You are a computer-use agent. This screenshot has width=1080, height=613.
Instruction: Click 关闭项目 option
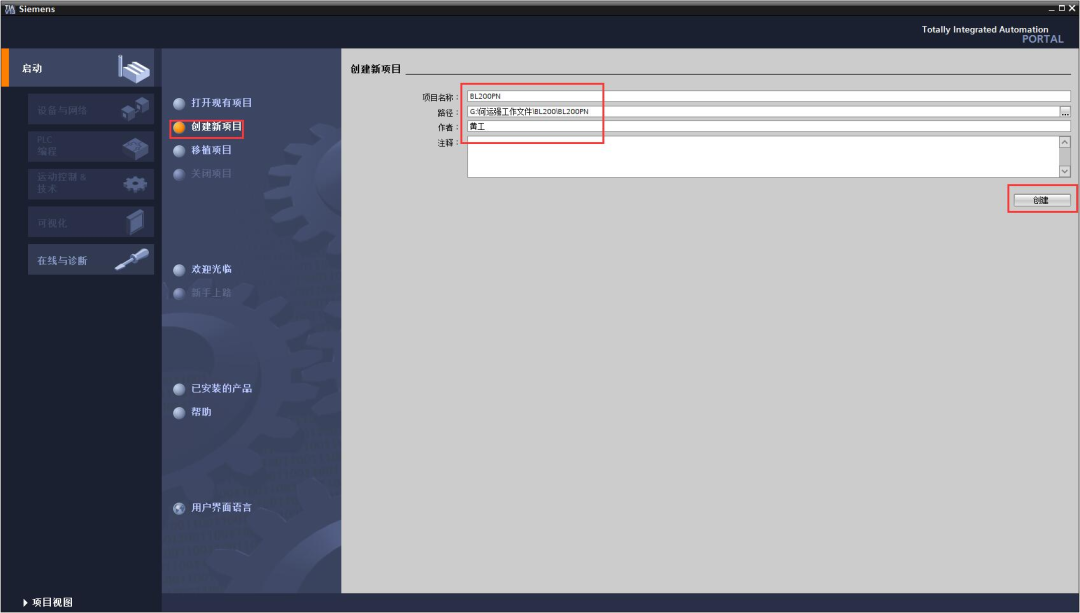click(x=211, y=174)
